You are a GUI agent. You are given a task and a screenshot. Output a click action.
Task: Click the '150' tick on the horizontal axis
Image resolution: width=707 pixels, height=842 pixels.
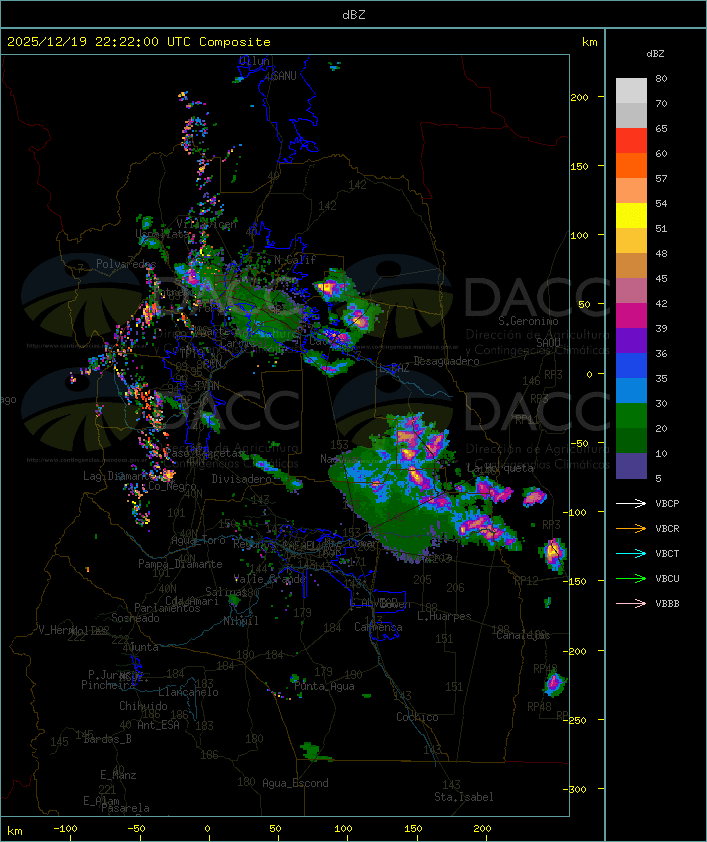[413, 829]
